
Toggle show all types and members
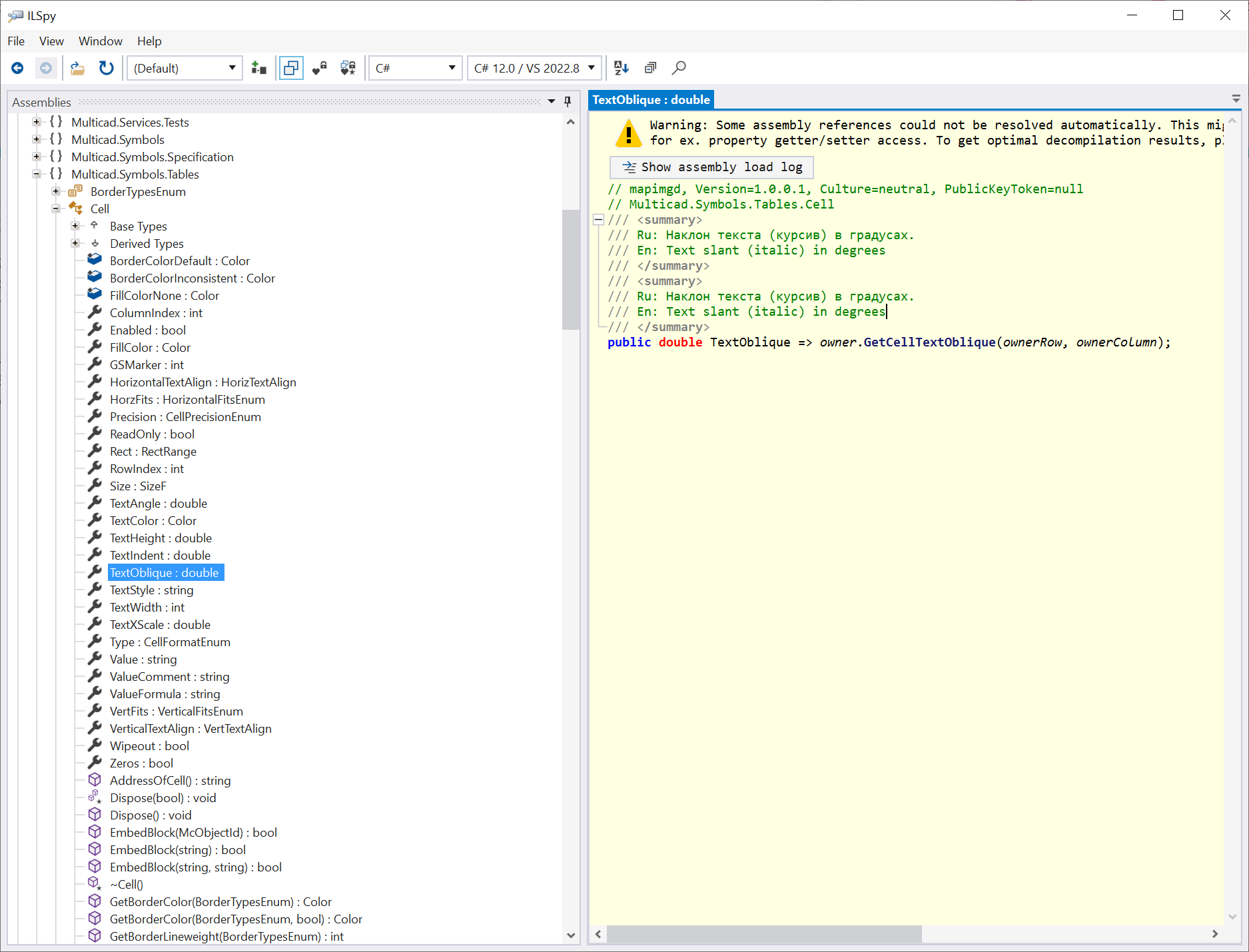tap(348, 68)
